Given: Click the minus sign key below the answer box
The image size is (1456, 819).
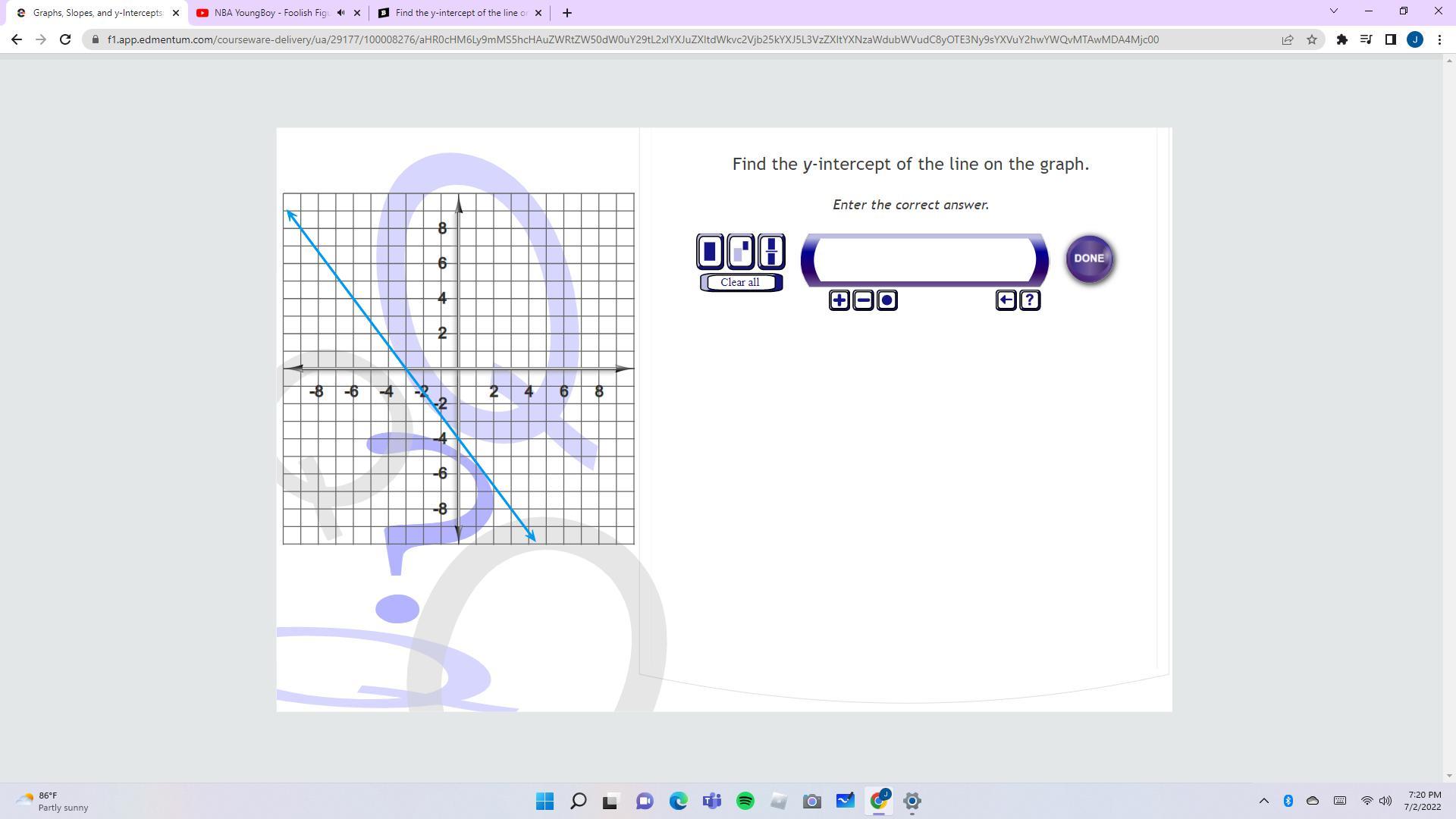Looking at the screenshot, I should point(863,300).
